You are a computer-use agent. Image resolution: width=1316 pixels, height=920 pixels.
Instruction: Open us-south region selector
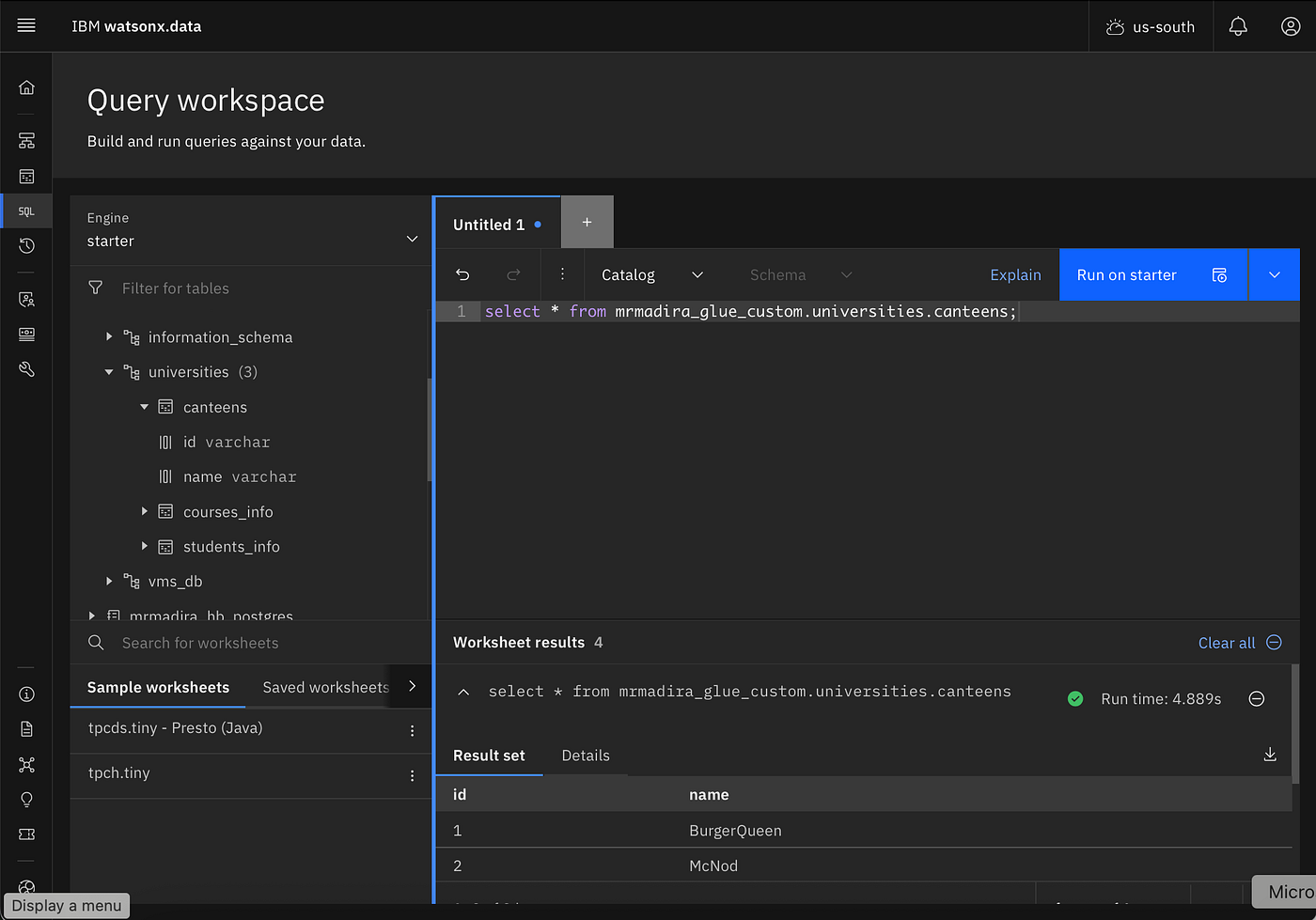tap(1151, 26)
